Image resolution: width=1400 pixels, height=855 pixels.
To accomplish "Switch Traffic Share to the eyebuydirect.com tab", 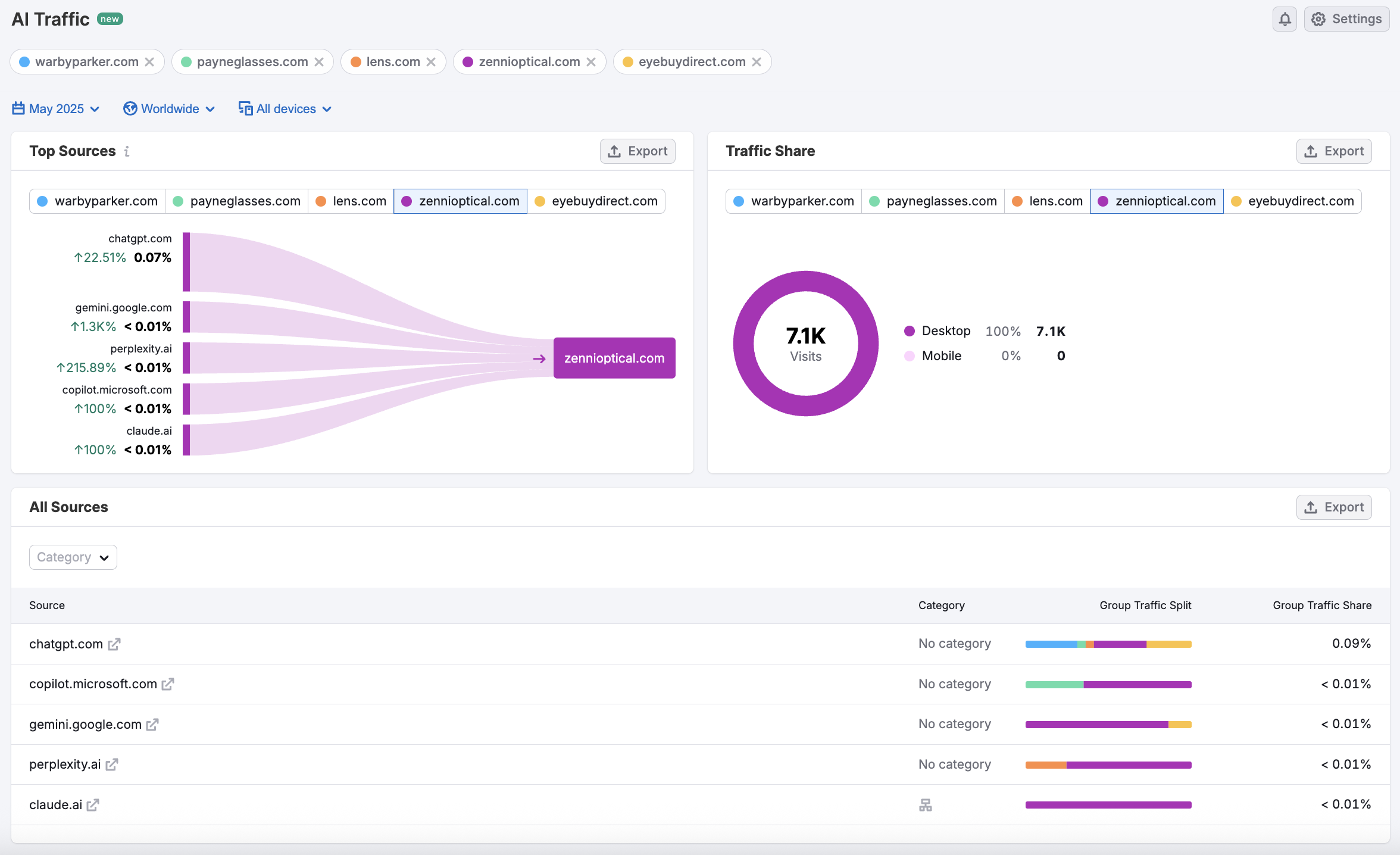I will point(1293,201).
